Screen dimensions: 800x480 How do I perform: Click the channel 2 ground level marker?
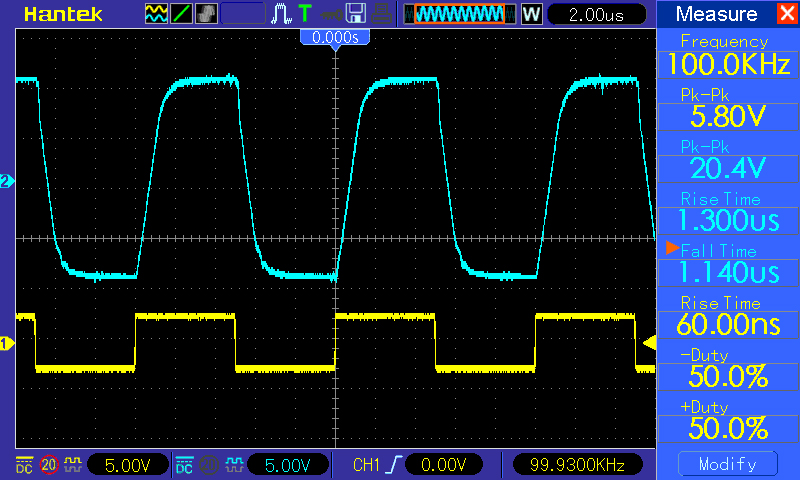7,182
